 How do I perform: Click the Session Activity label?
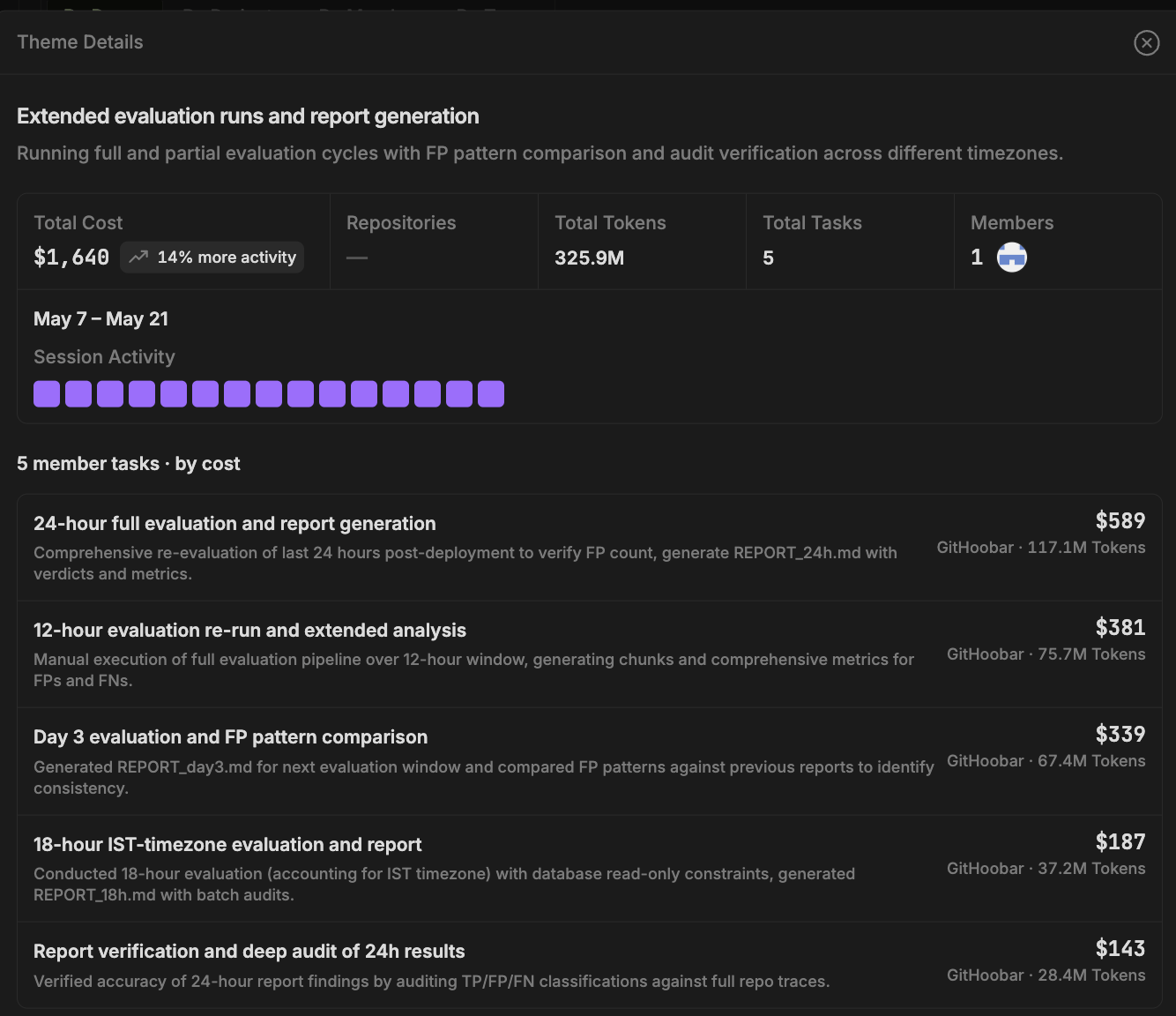point(104,357)
